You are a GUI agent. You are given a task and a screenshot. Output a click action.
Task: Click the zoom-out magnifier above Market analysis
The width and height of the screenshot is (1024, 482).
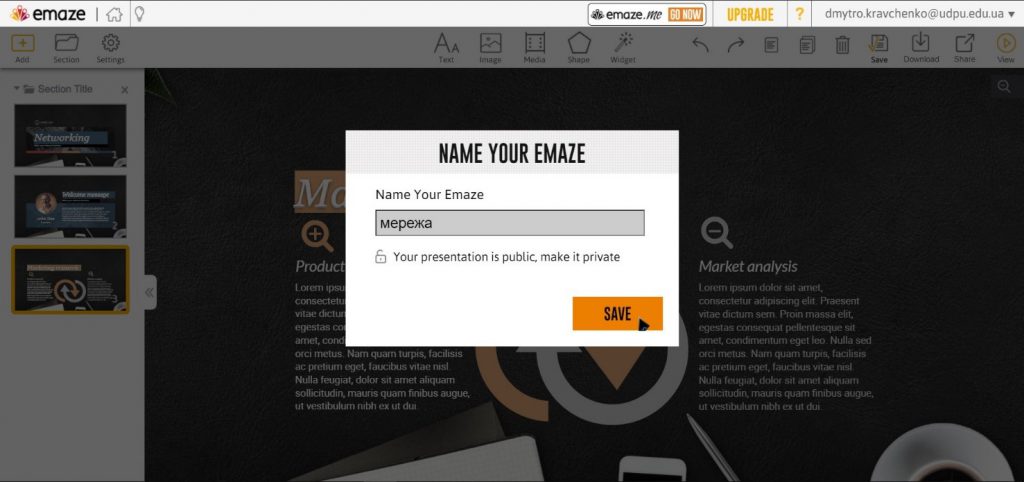tap(716, 233)
